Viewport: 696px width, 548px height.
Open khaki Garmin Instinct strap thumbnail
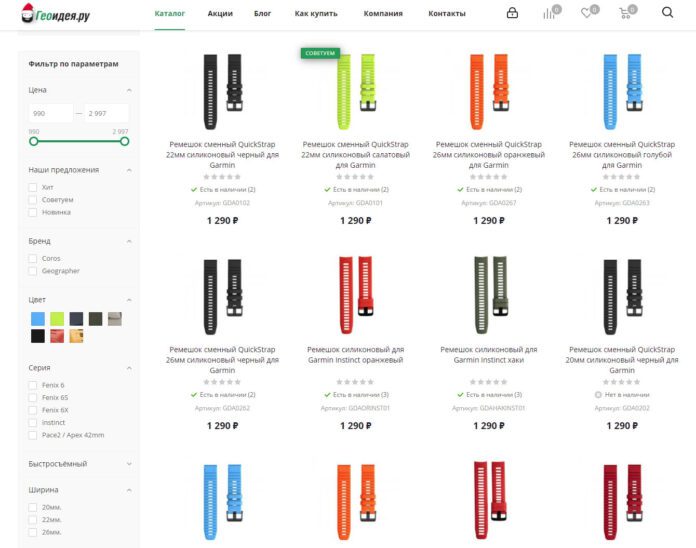coord(489,296)
